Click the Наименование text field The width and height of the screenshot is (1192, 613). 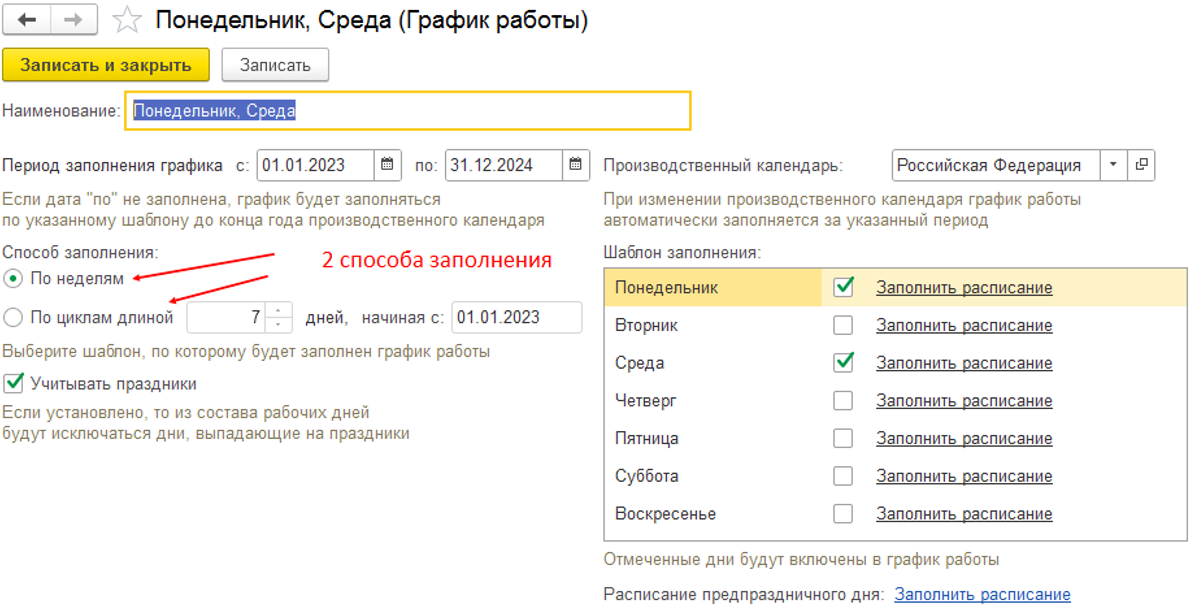407,111
